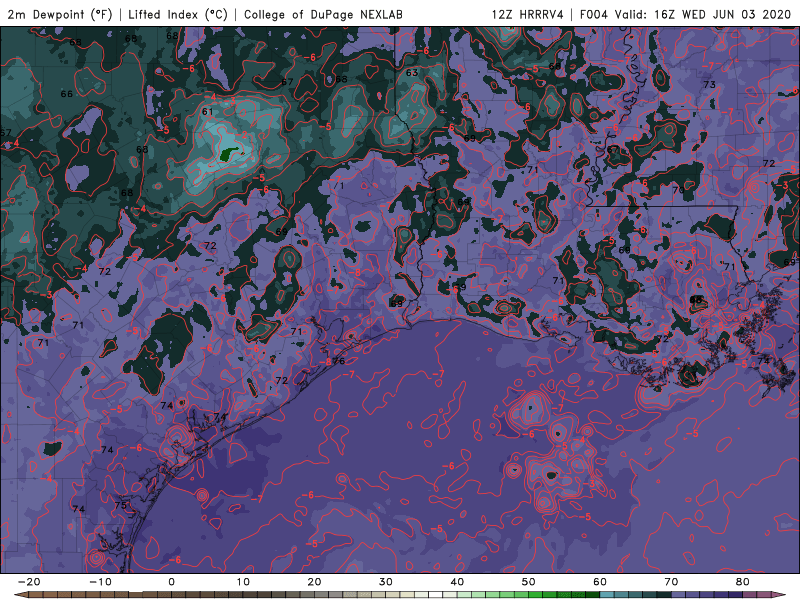Click the 0 label on the color scale

[171, 582]
